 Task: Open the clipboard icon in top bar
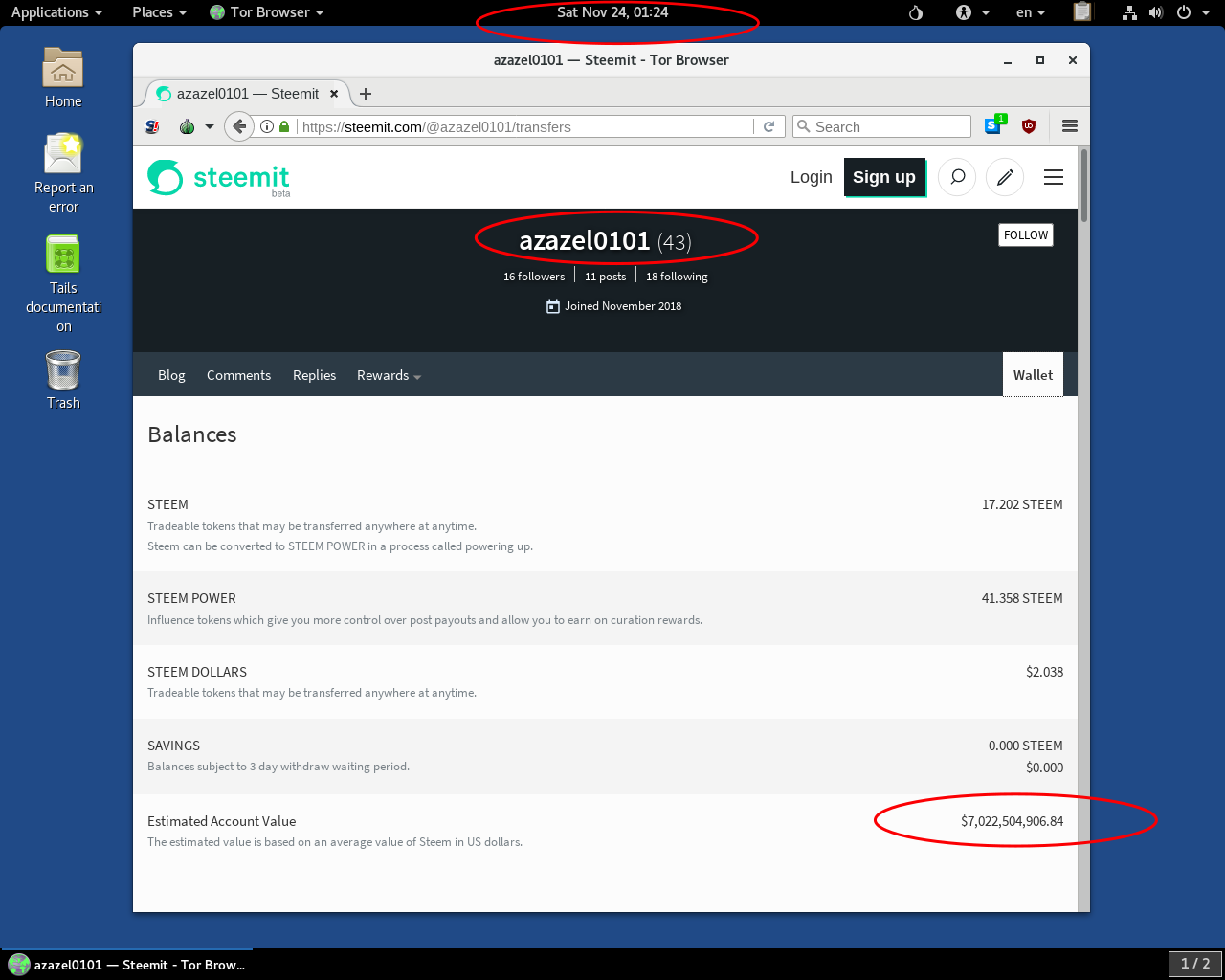click(1082, 12)
